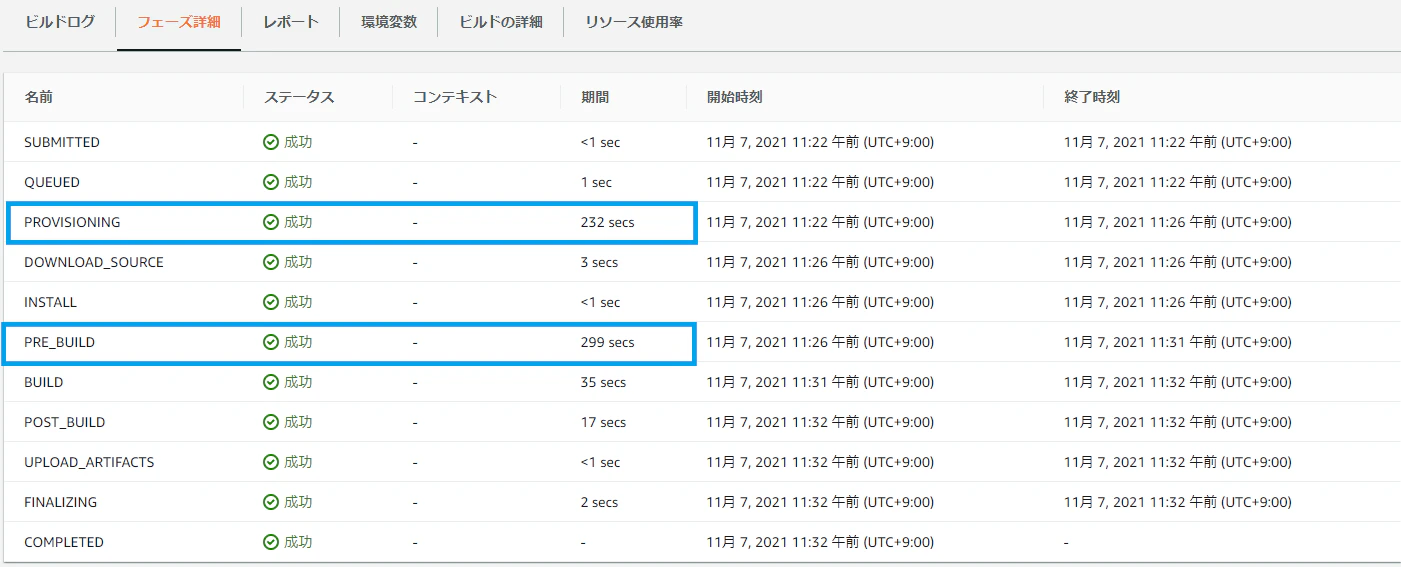Click the SUBMITTED start time 11:22

point(820,142)
